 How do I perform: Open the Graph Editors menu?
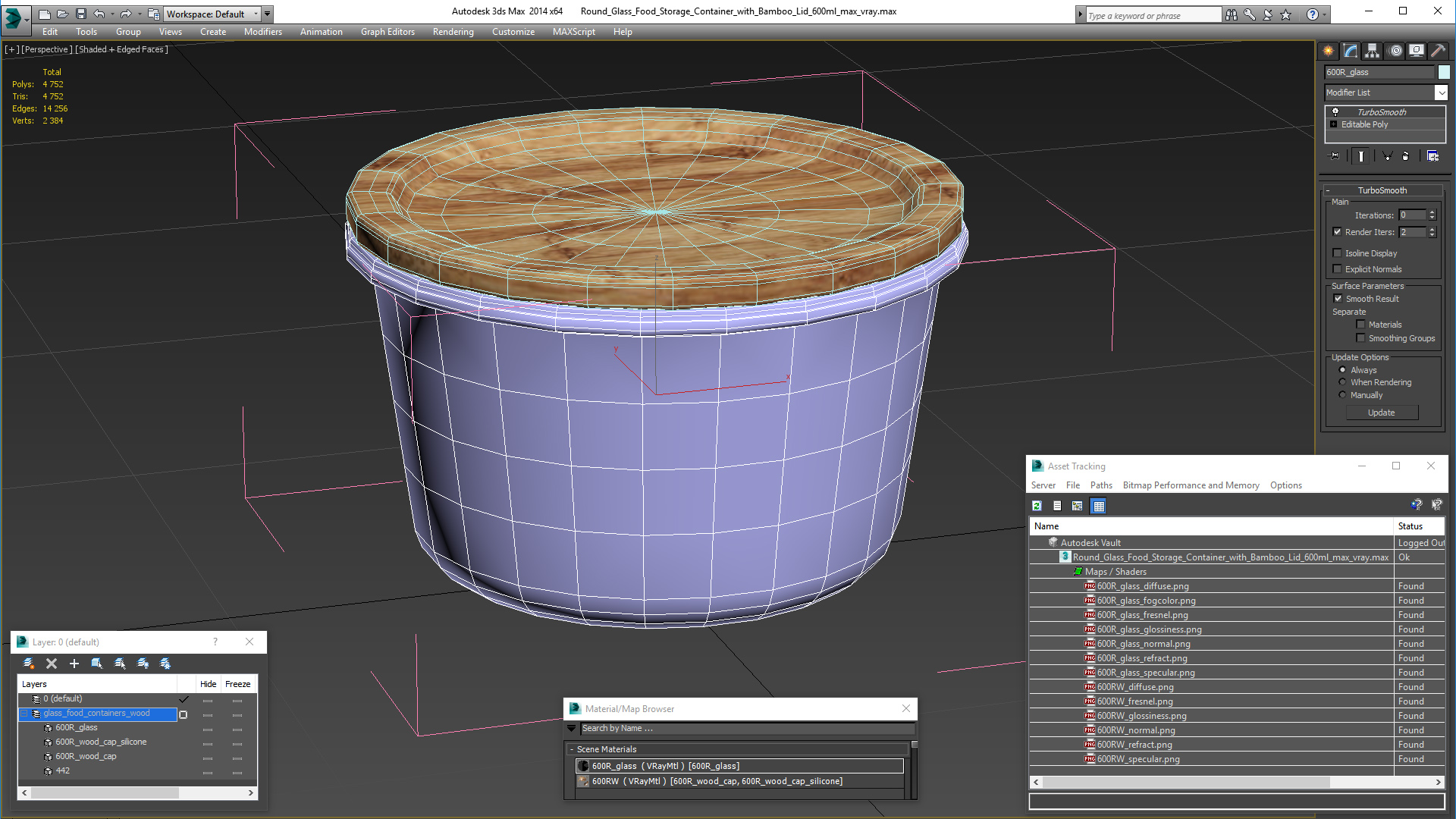tap(388, 32)
